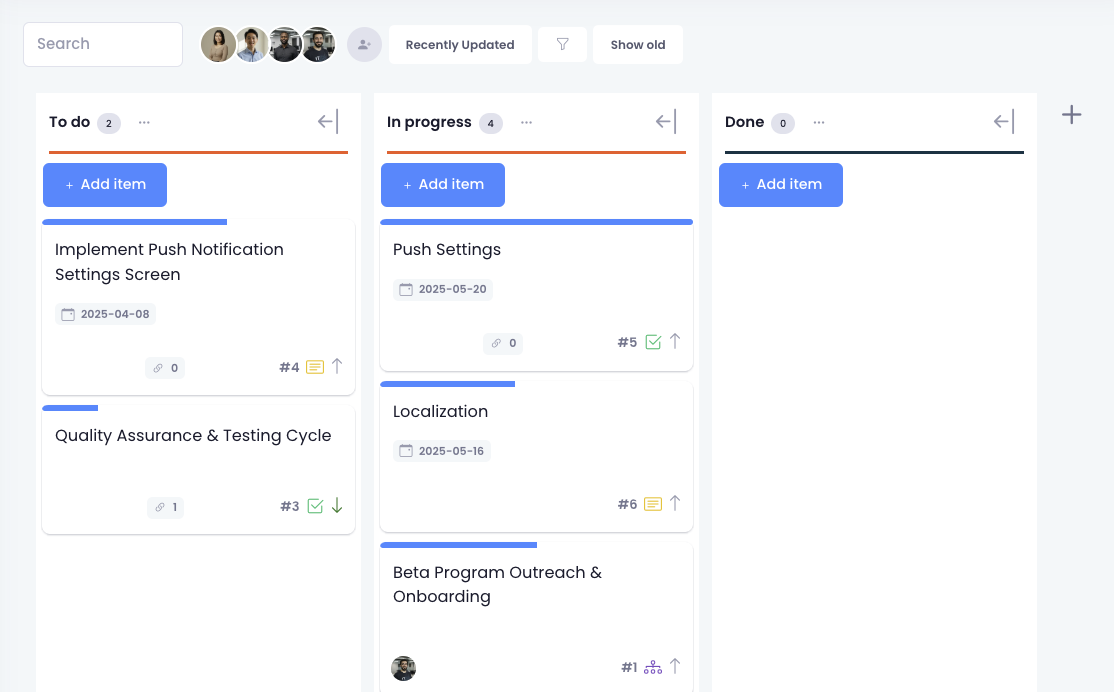Click the subtasks hierarchy icon on card #1
The image size is (1114, 692).
[x=652, y=667]
